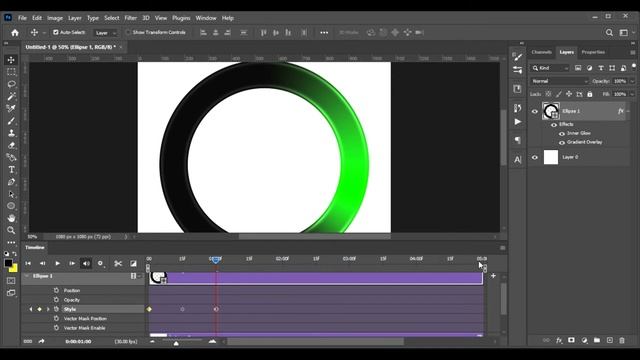Click the timeline zoom slider handle
Screen dimensions: 640x360
pyautogui.click(x=176, y=343)
